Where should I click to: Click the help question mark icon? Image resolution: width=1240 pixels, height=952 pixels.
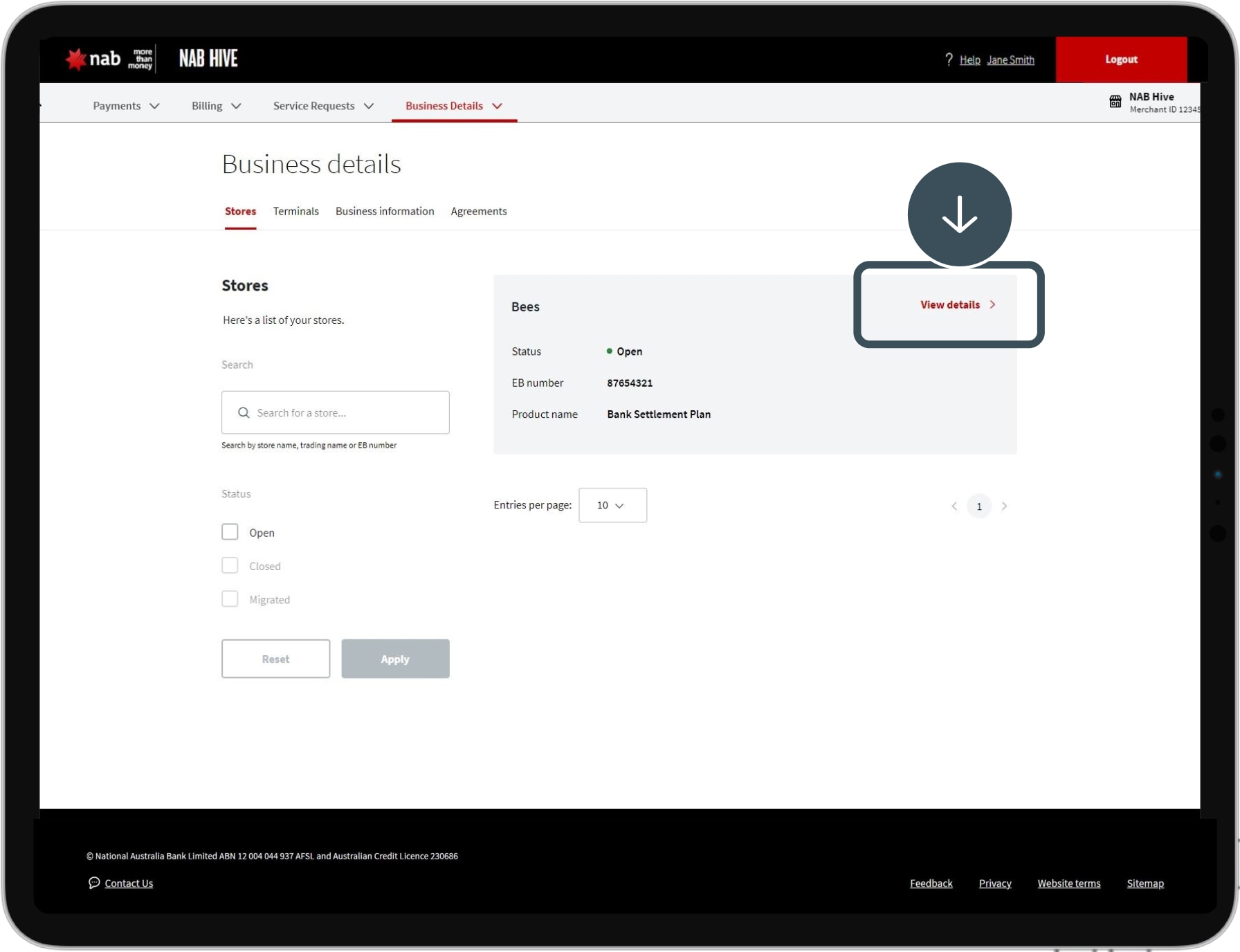[949, 59]
